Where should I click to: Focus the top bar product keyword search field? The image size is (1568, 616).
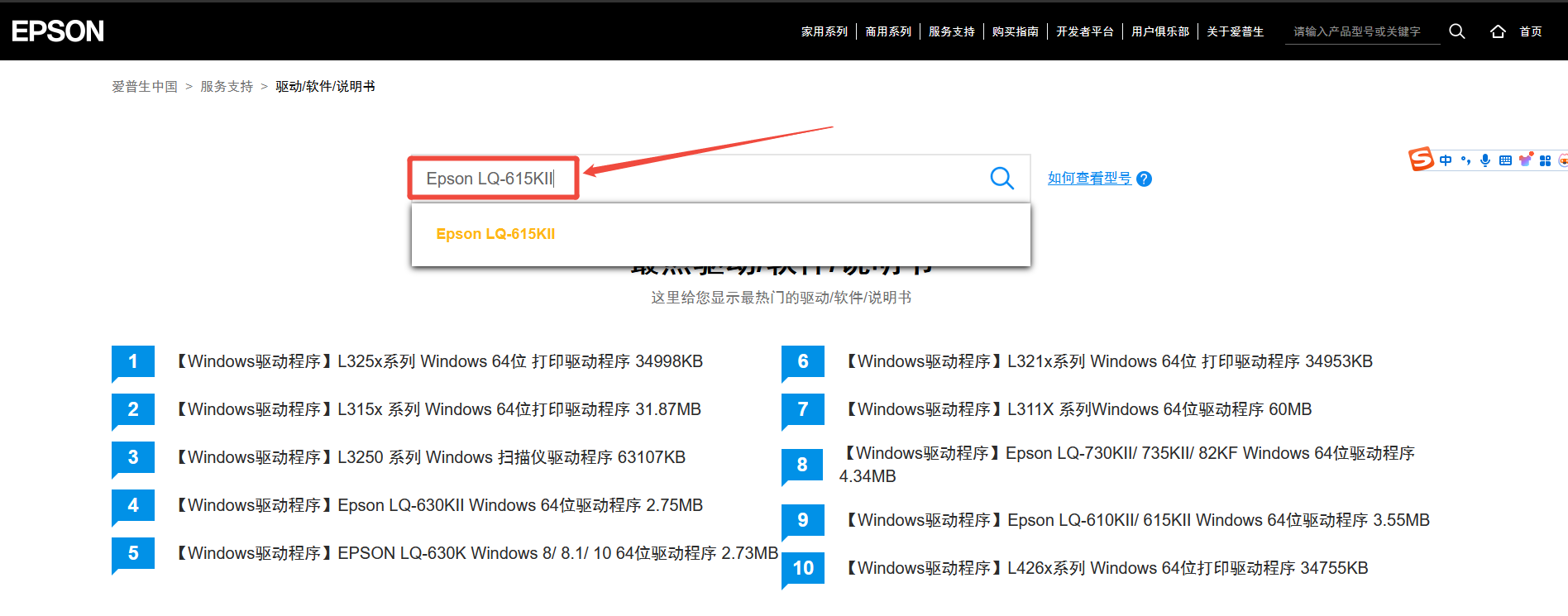[1362, 31]
